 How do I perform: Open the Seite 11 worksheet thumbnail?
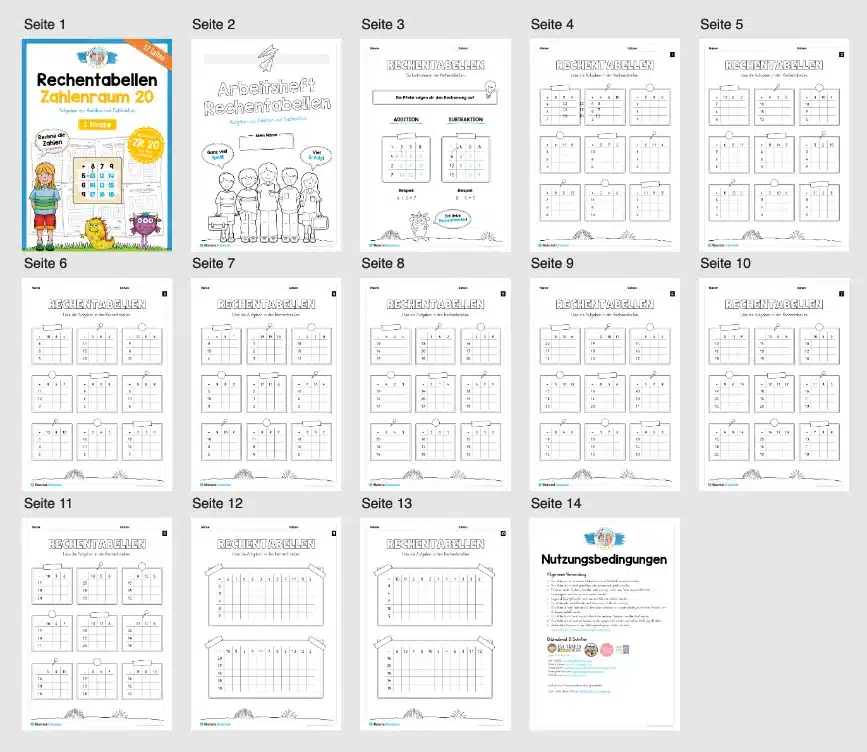pyautogui.click(x=97, y=624)
